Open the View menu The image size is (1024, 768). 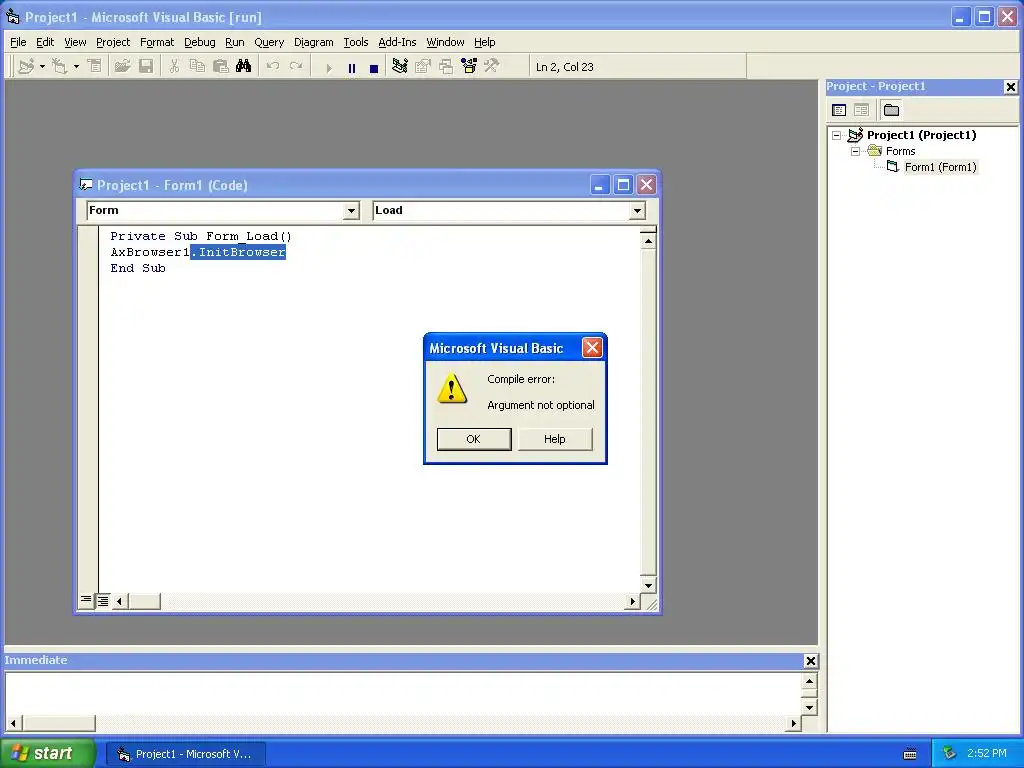tap(75, 42)
